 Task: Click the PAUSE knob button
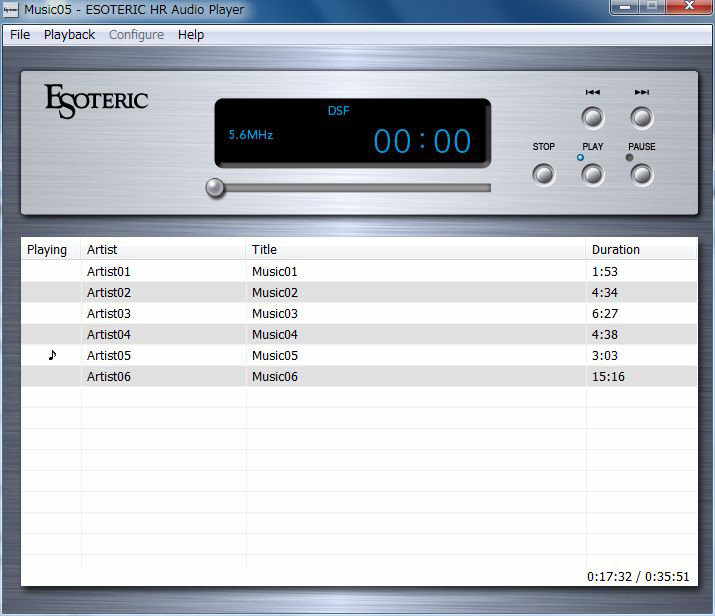pos(642,175)
